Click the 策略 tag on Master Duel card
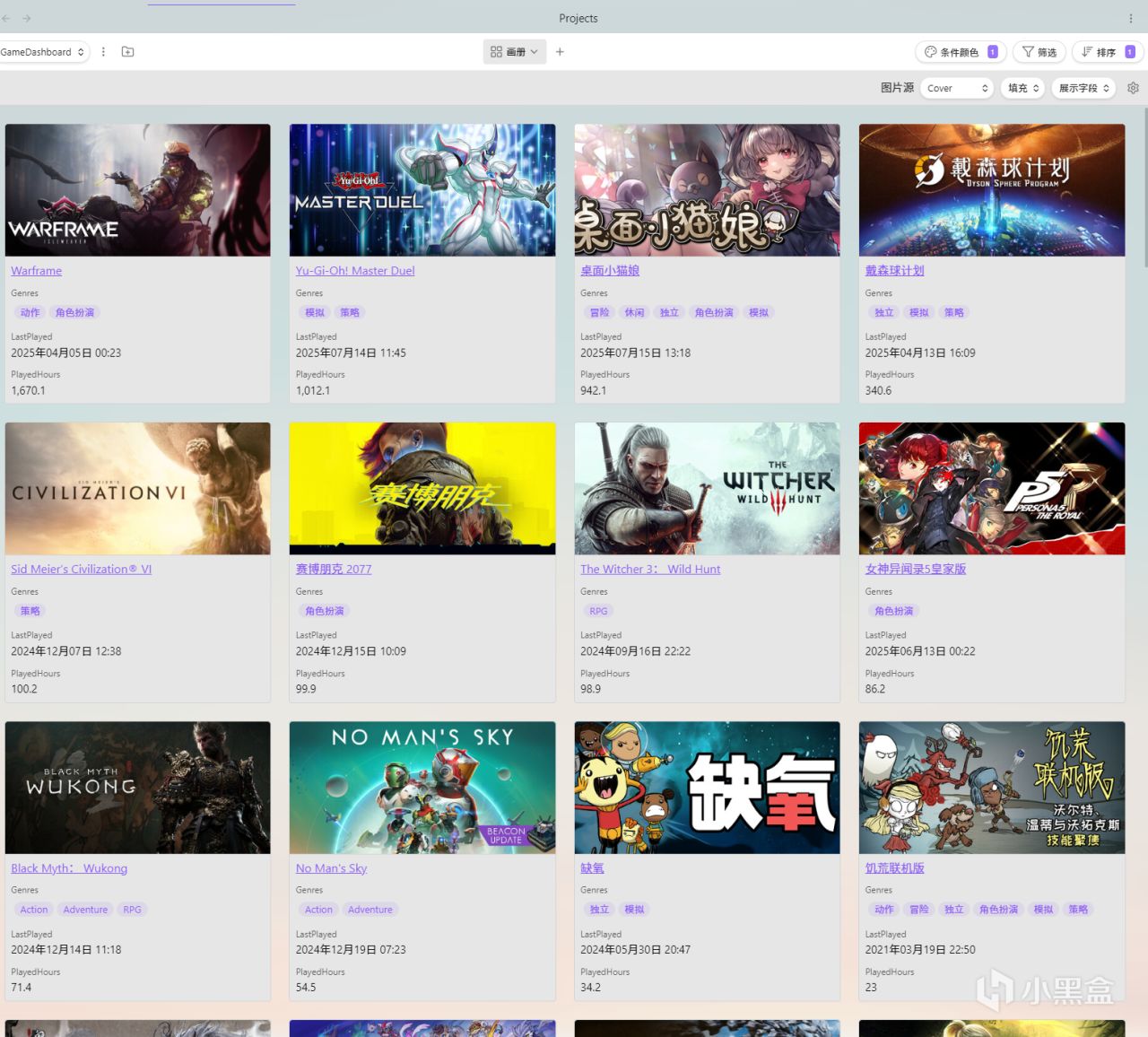This screenshot has height=1037, width=1148. tap(350, 313)
